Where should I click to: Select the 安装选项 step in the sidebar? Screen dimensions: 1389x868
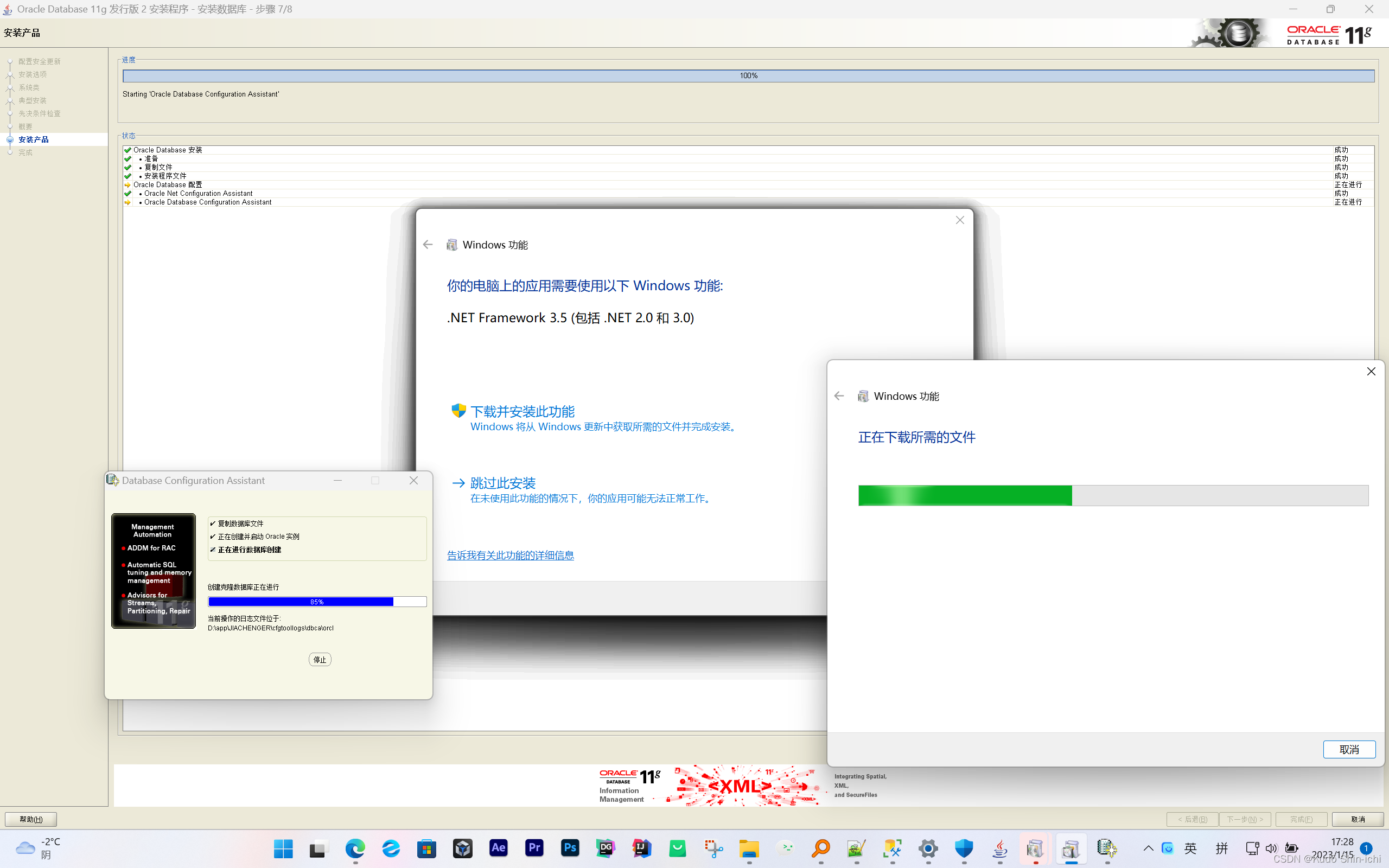pos(32,75)
